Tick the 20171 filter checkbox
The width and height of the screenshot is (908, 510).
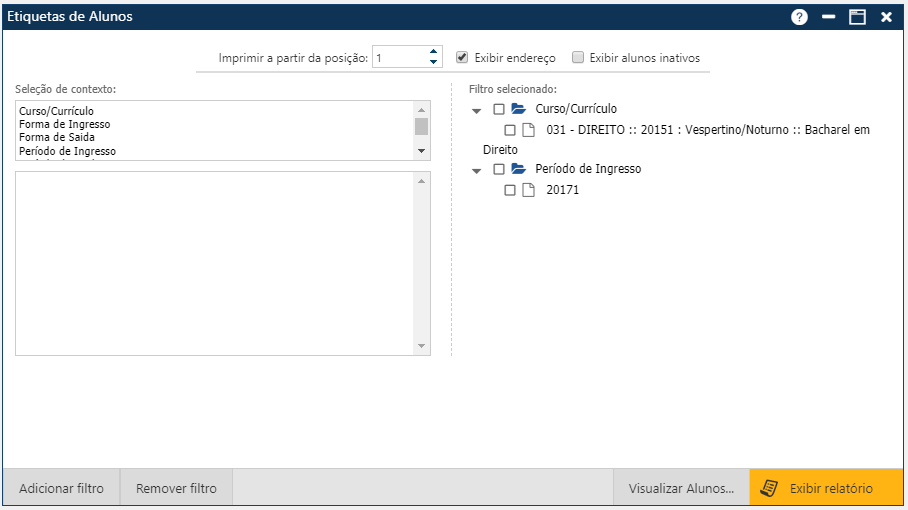510,190
